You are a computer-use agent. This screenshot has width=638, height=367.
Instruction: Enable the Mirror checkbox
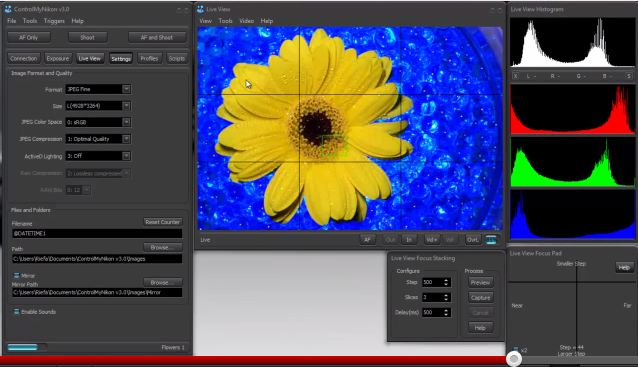tap(16, 275)
